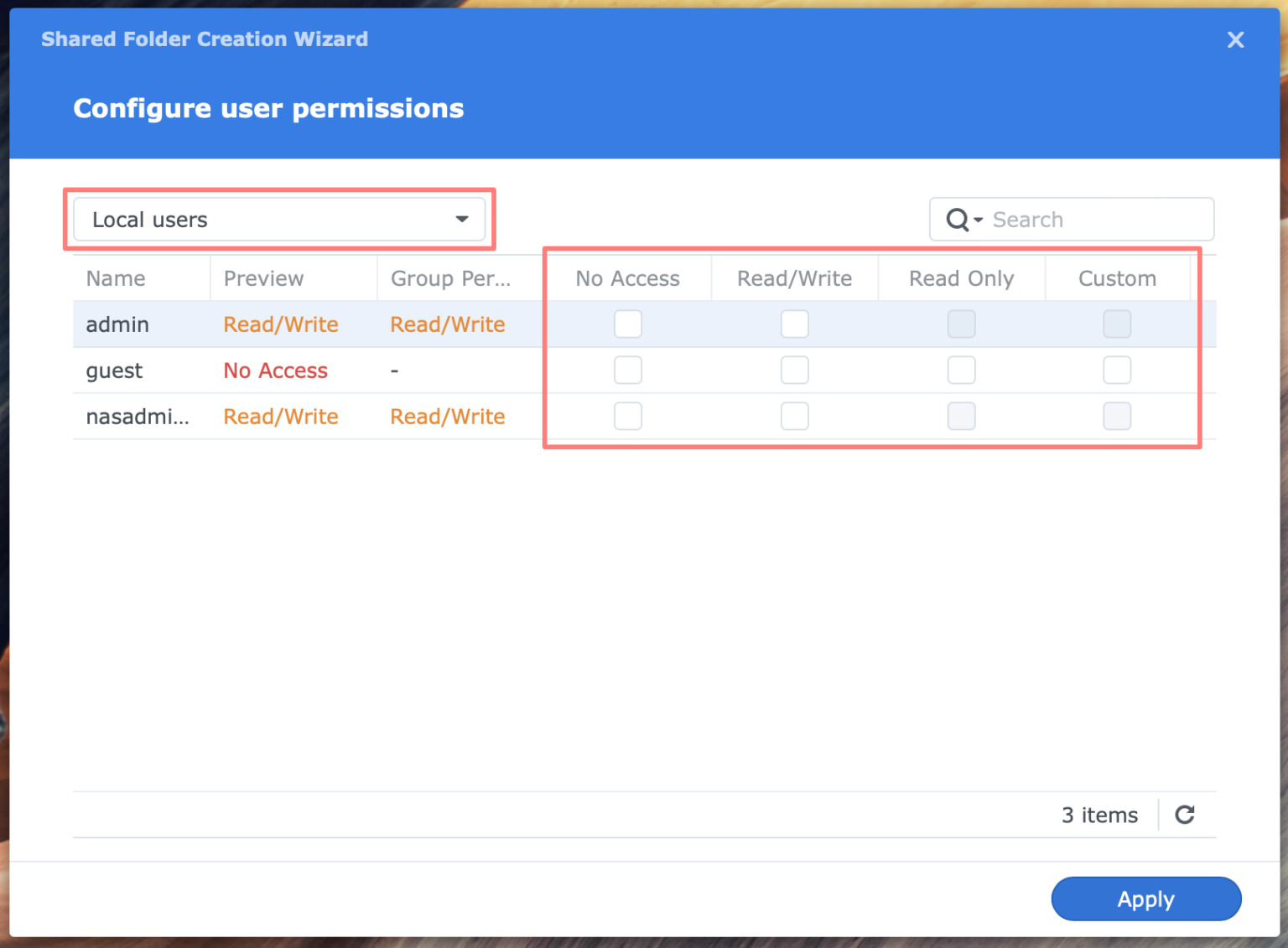
Task: Collapse the Local users selection list
Action: pos(461,219)
